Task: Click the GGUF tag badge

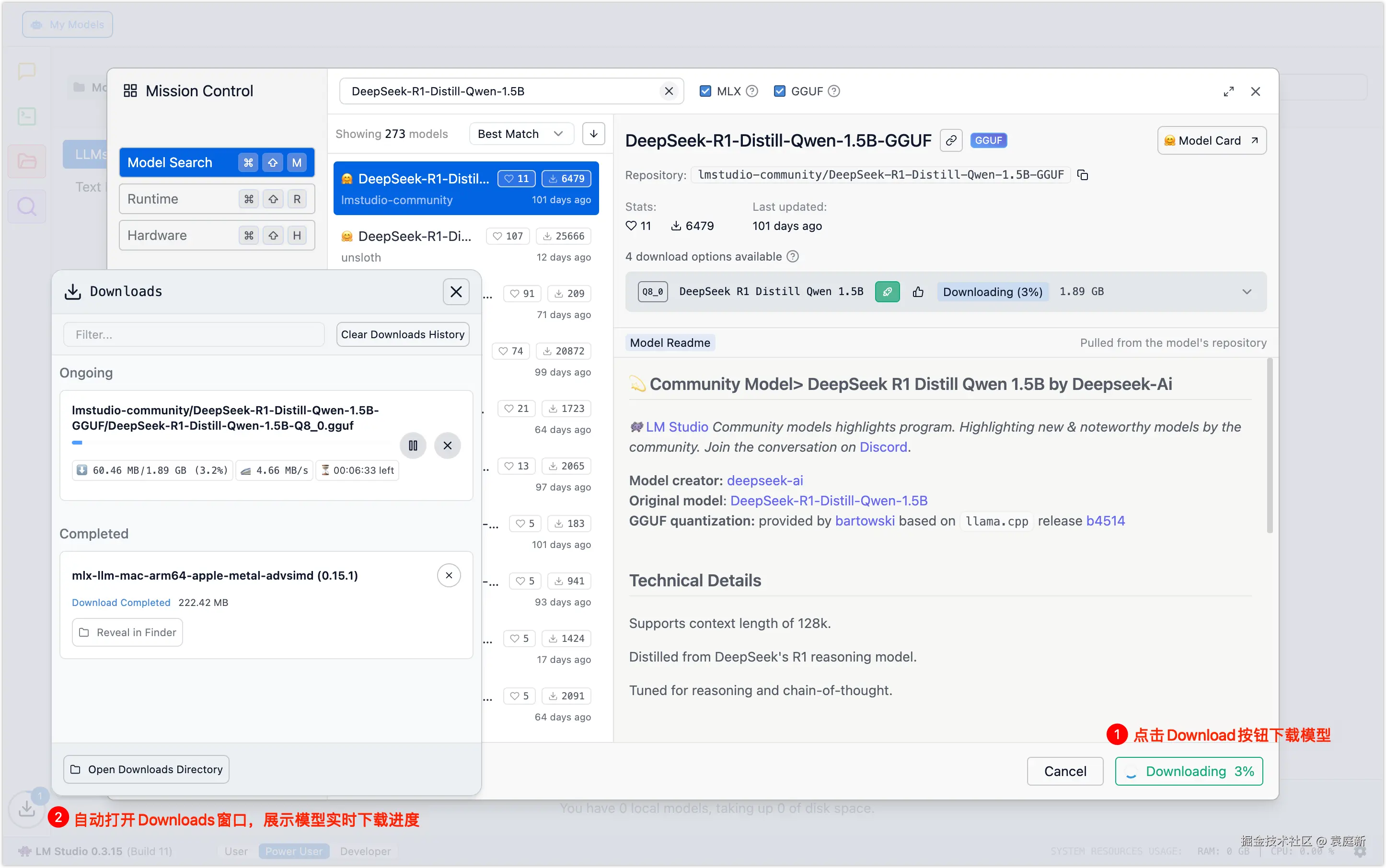Action: click(988, 141)
